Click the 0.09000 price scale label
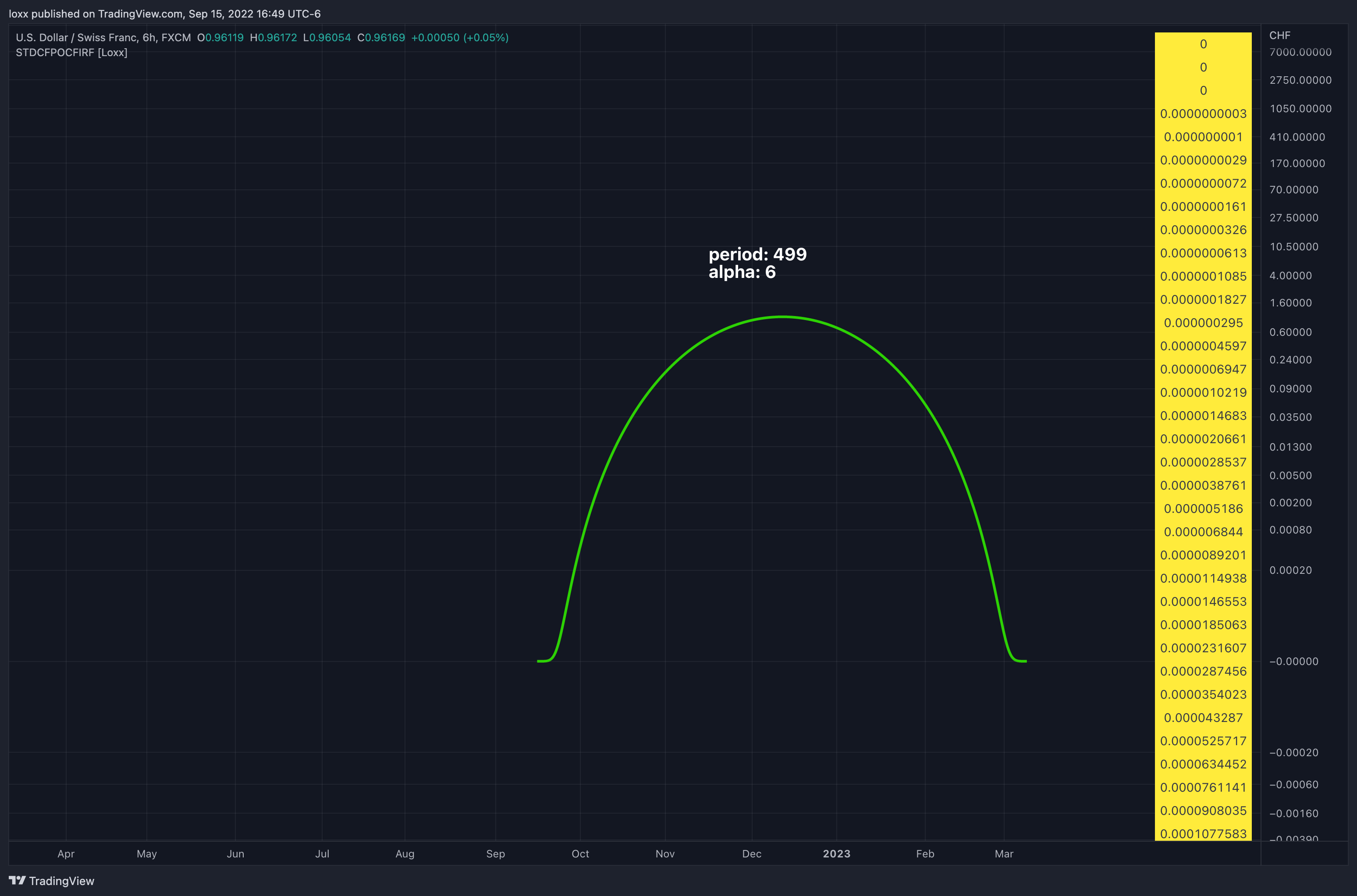This screenshot has height=896, width=1357. [x=1291, y=388]
